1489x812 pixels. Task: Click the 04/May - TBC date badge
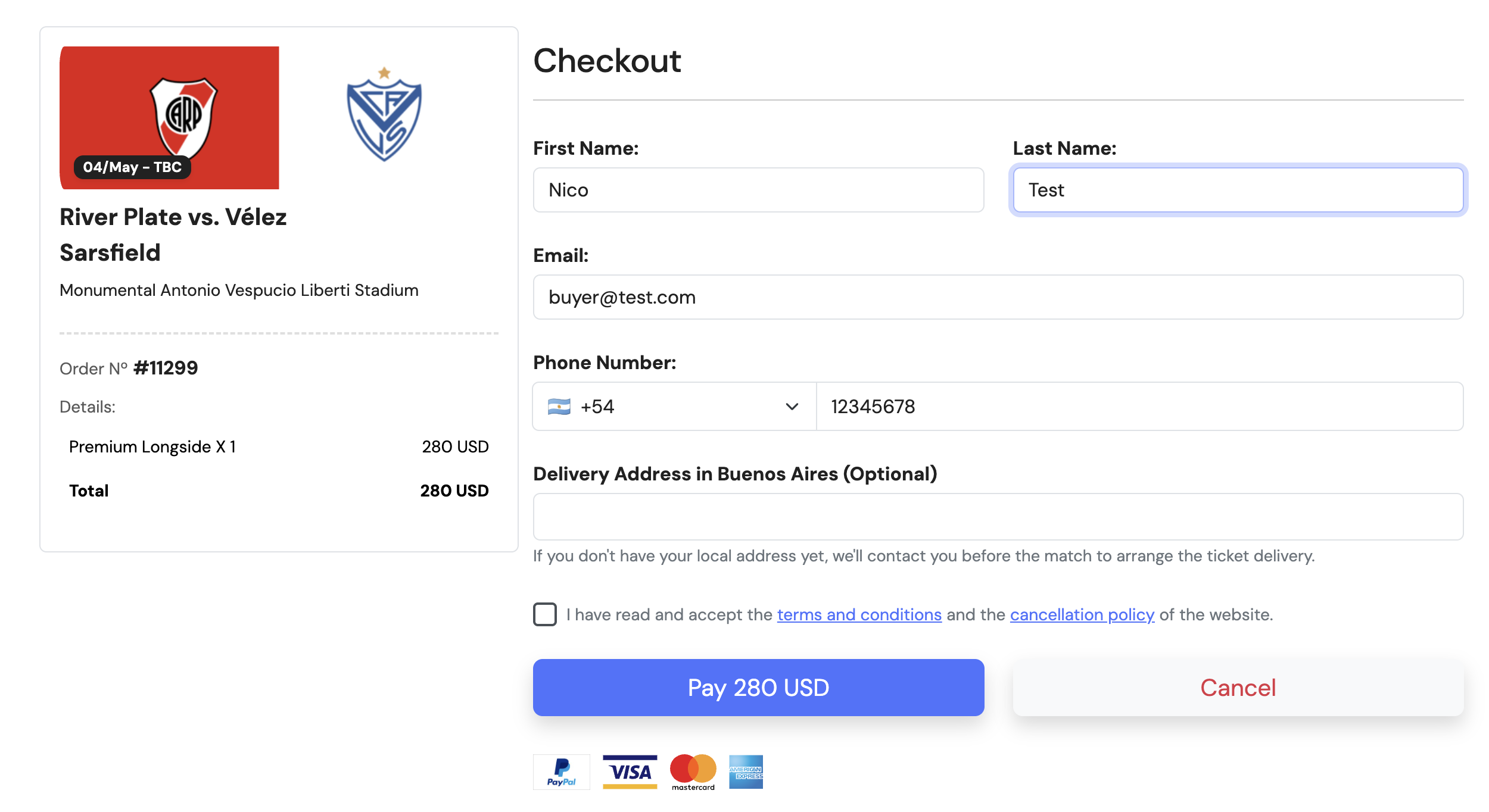pos(132,167)
